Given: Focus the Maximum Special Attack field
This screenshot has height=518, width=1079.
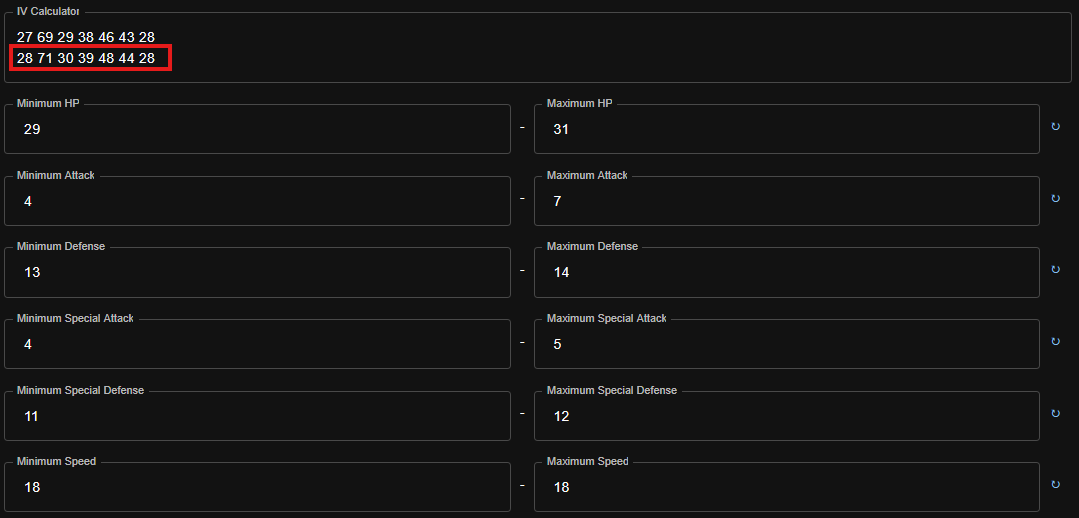Looking at the screenshot, I should [x=786, y=345].
